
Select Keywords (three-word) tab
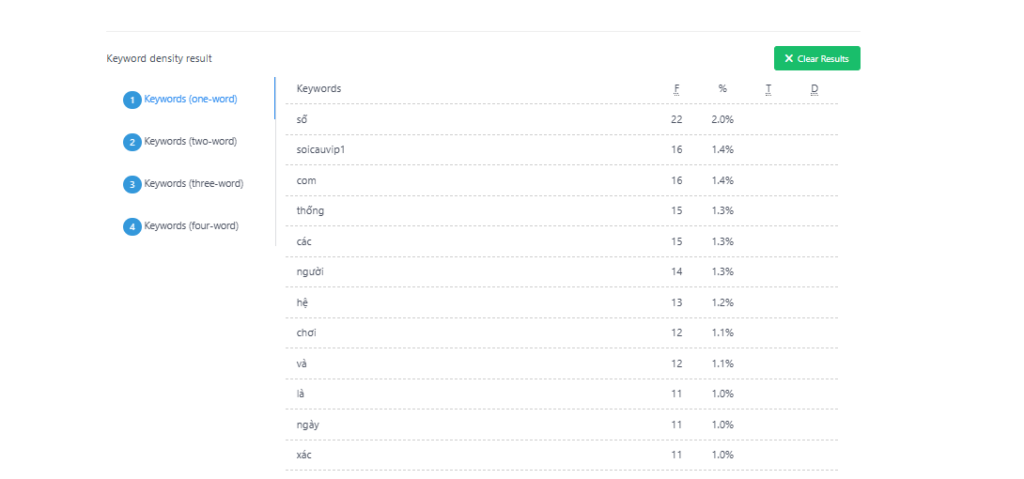tap(193, 183)
